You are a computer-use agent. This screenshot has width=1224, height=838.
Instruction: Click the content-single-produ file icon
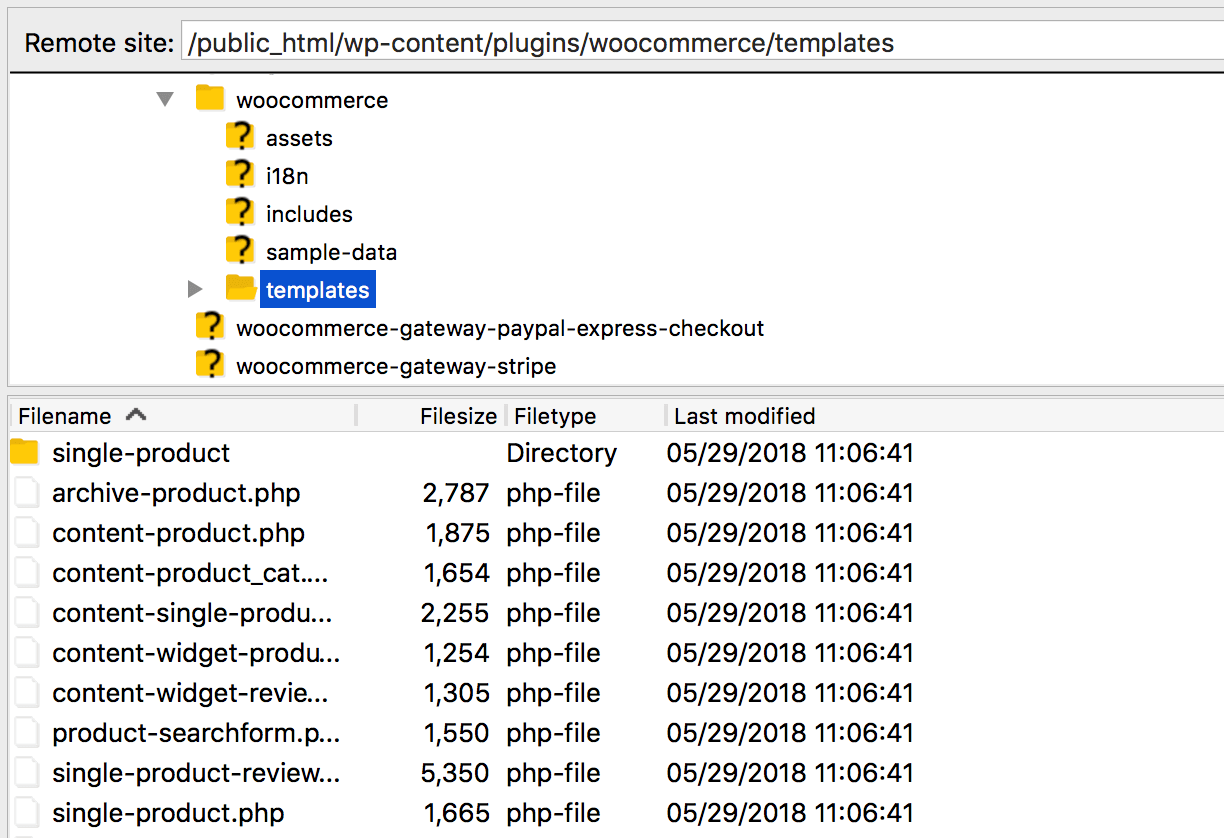point(27,613)
